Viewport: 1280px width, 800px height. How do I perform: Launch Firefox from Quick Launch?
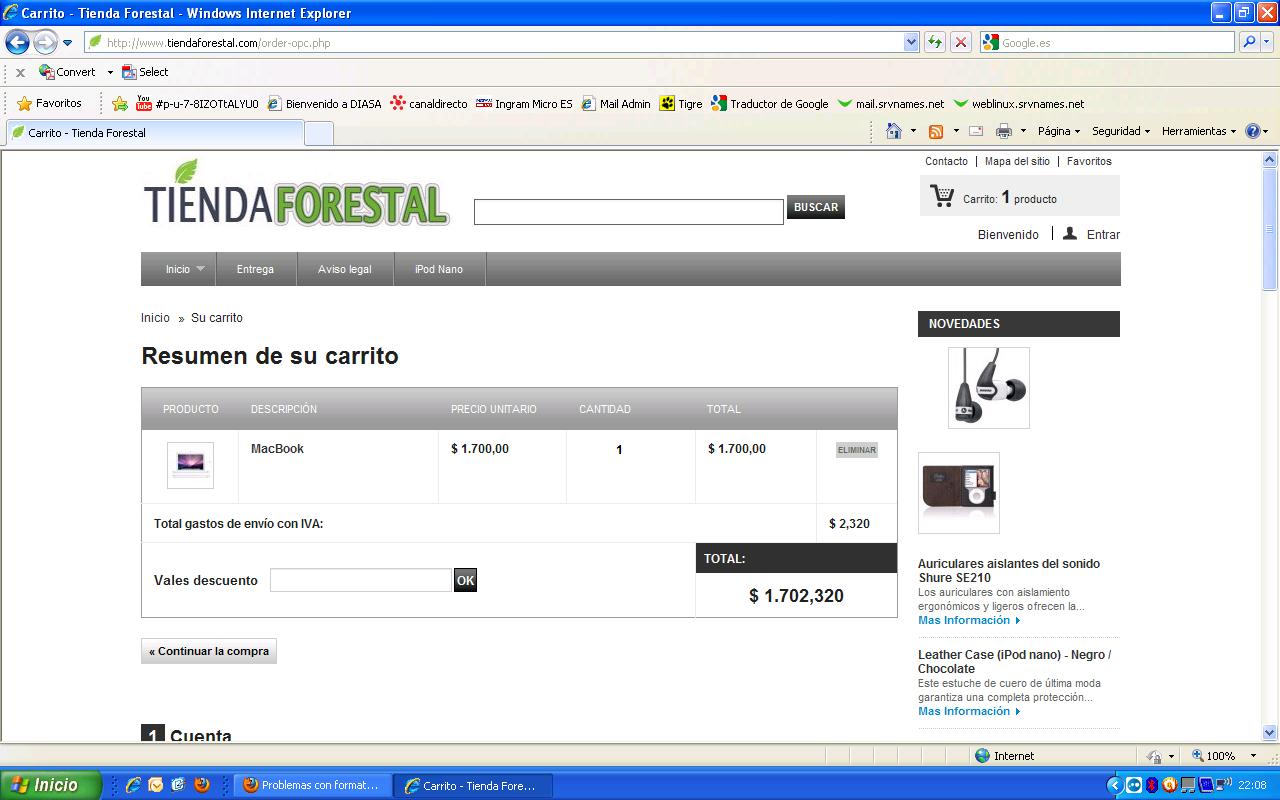point(202,785)
